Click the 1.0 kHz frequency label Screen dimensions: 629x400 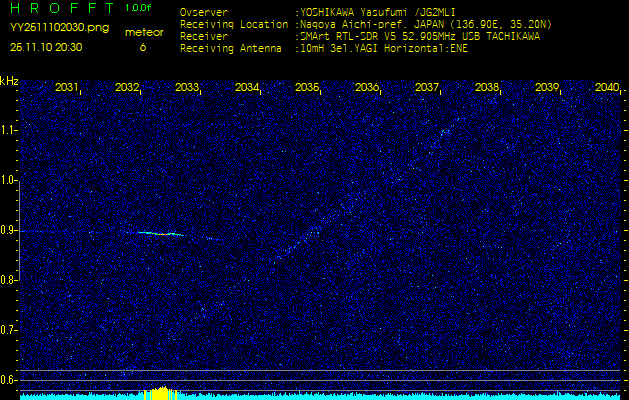(x=8, y=181)
